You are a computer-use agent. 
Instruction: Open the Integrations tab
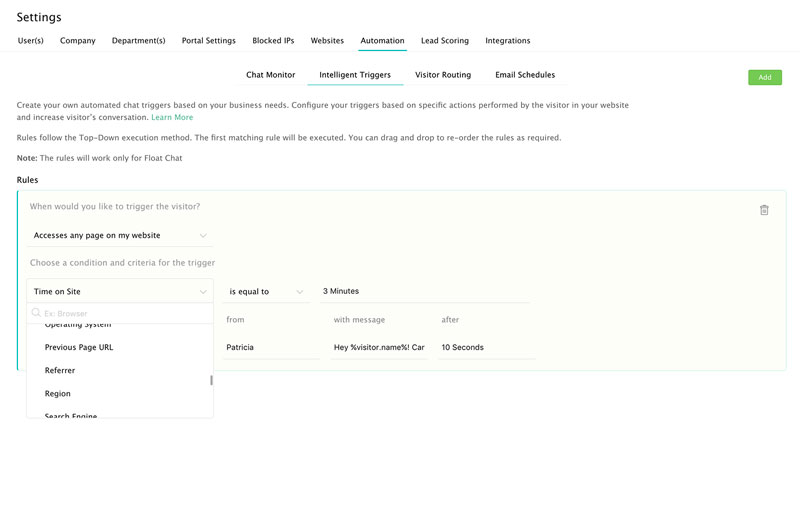click(508, 41)
